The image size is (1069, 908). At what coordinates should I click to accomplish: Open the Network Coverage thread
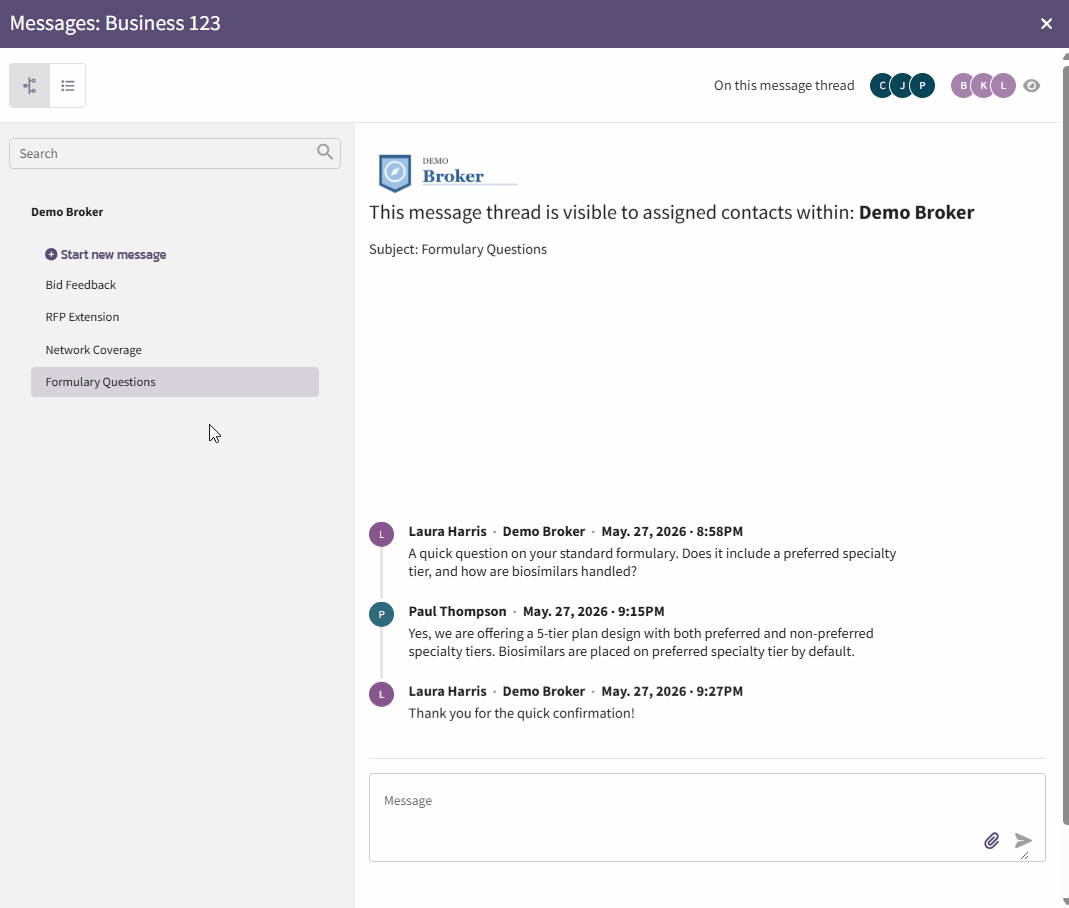tap(93, 350)
